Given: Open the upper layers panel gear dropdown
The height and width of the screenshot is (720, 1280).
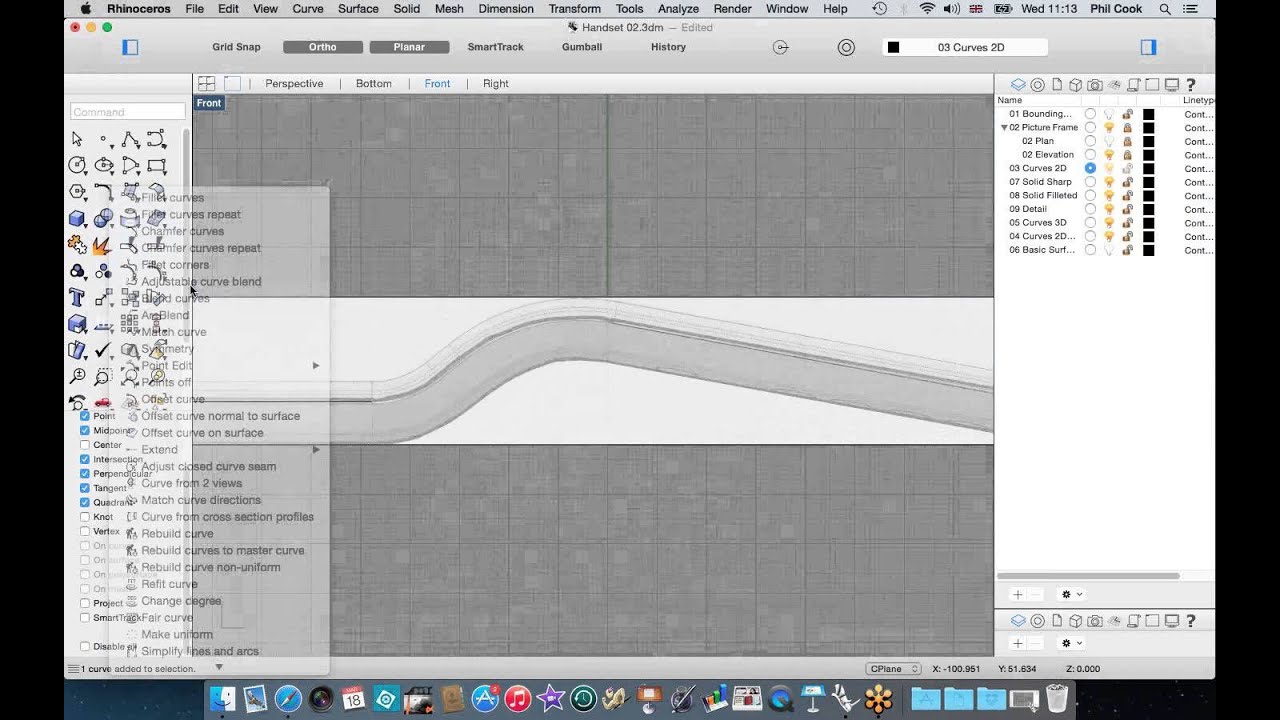Looking at the screenshot, I should click(1072, 594).
